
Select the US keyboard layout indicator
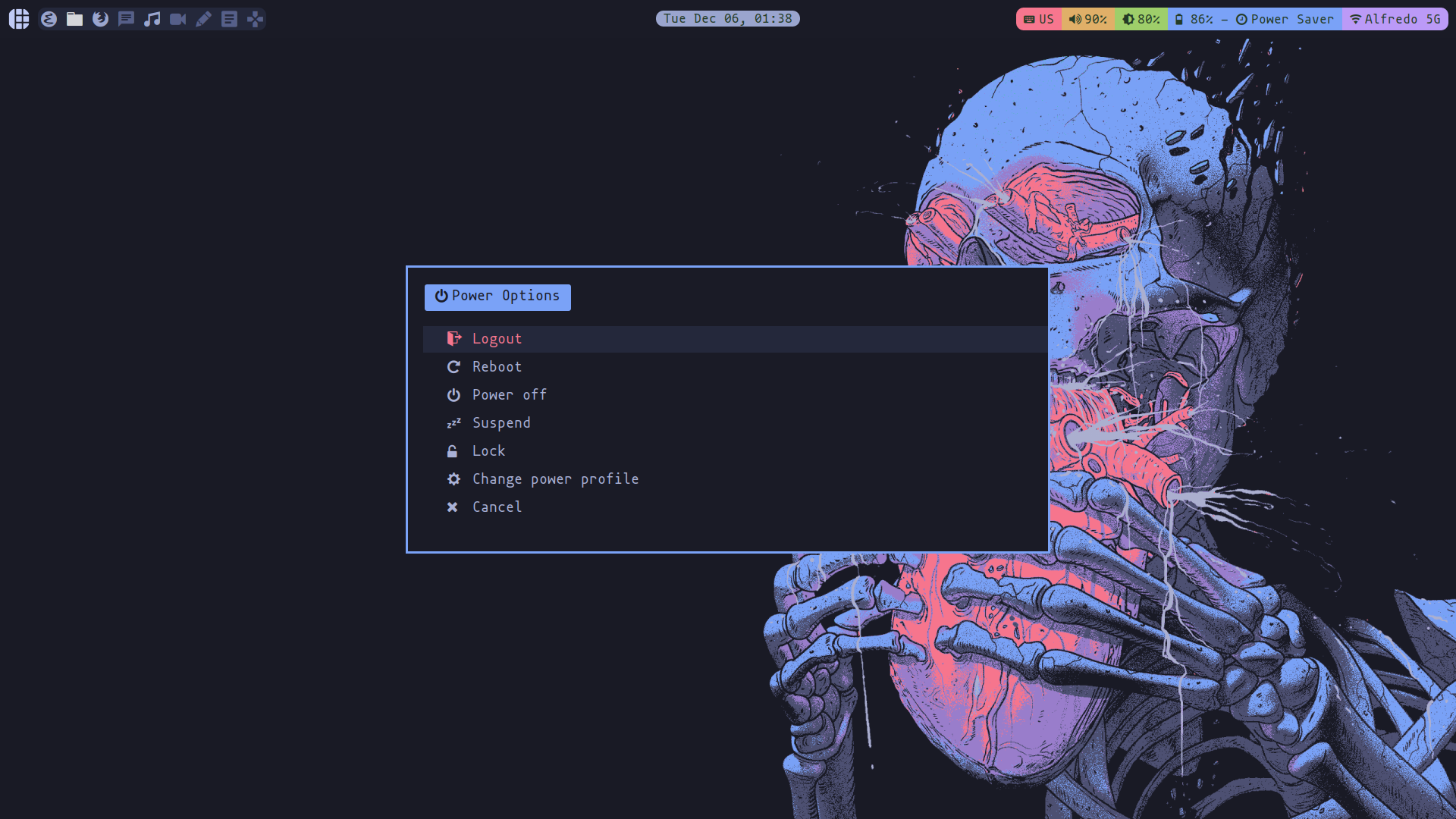(x=1038, y=18)
